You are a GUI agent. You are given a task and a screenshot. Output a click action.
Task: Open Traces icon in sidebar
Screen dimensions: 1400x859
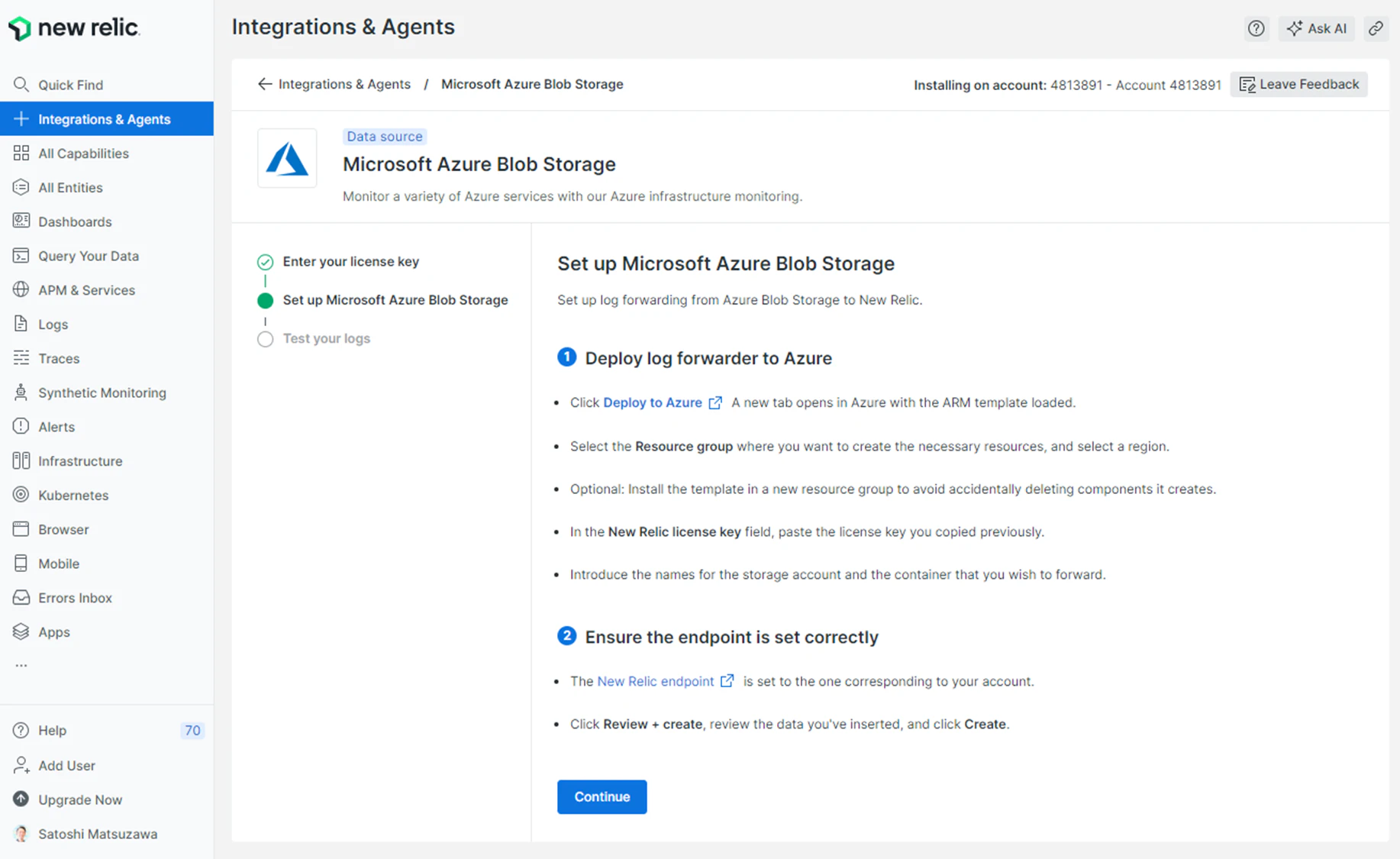21,358
